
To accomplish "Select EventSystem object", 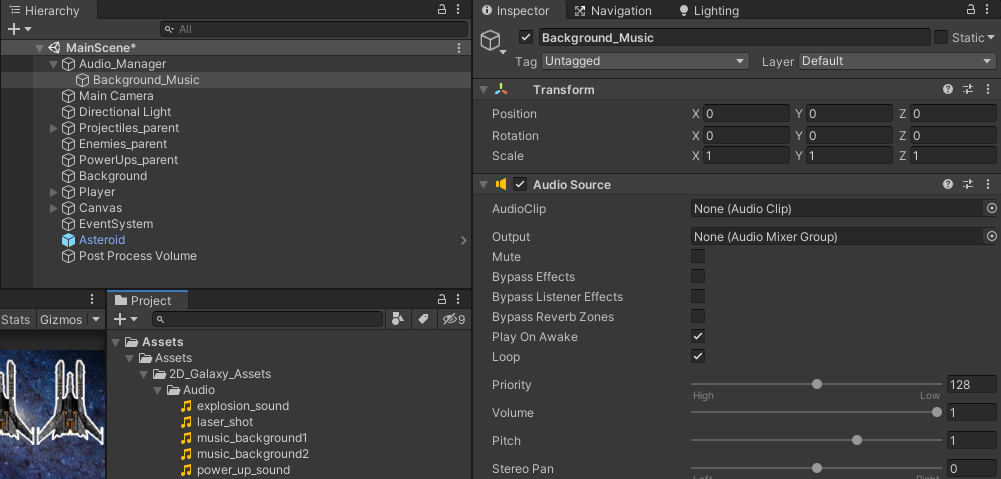I will (x=116, y=224).
